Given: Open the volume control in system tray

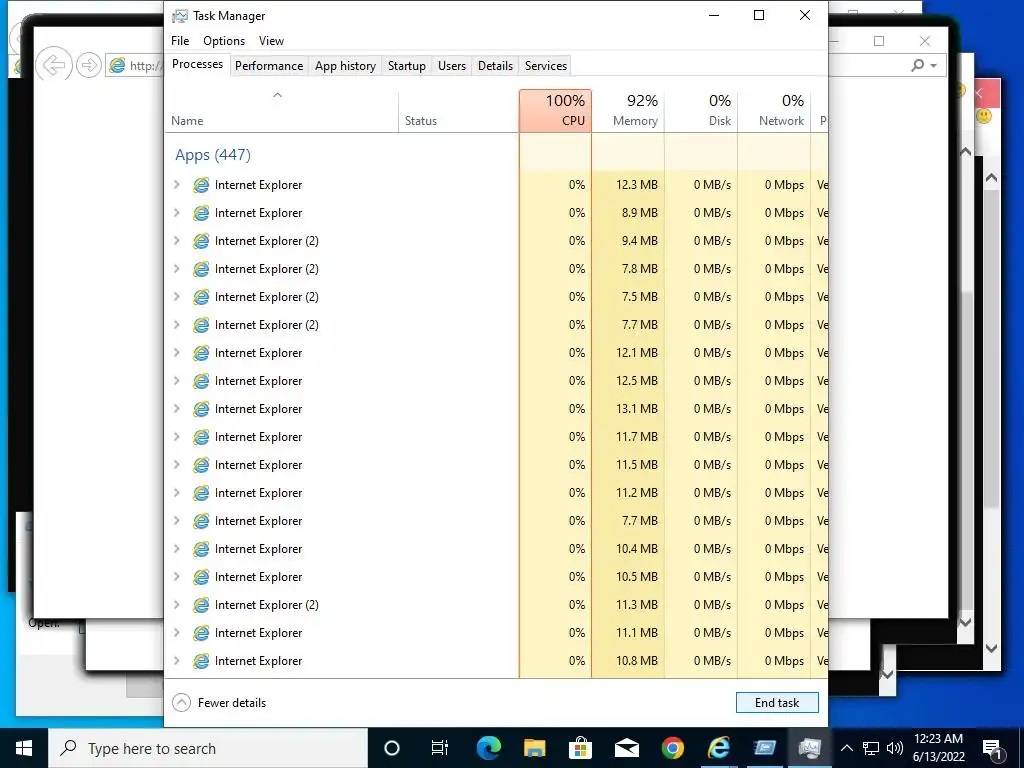Looking at the screenshot, I should [895, 748].
